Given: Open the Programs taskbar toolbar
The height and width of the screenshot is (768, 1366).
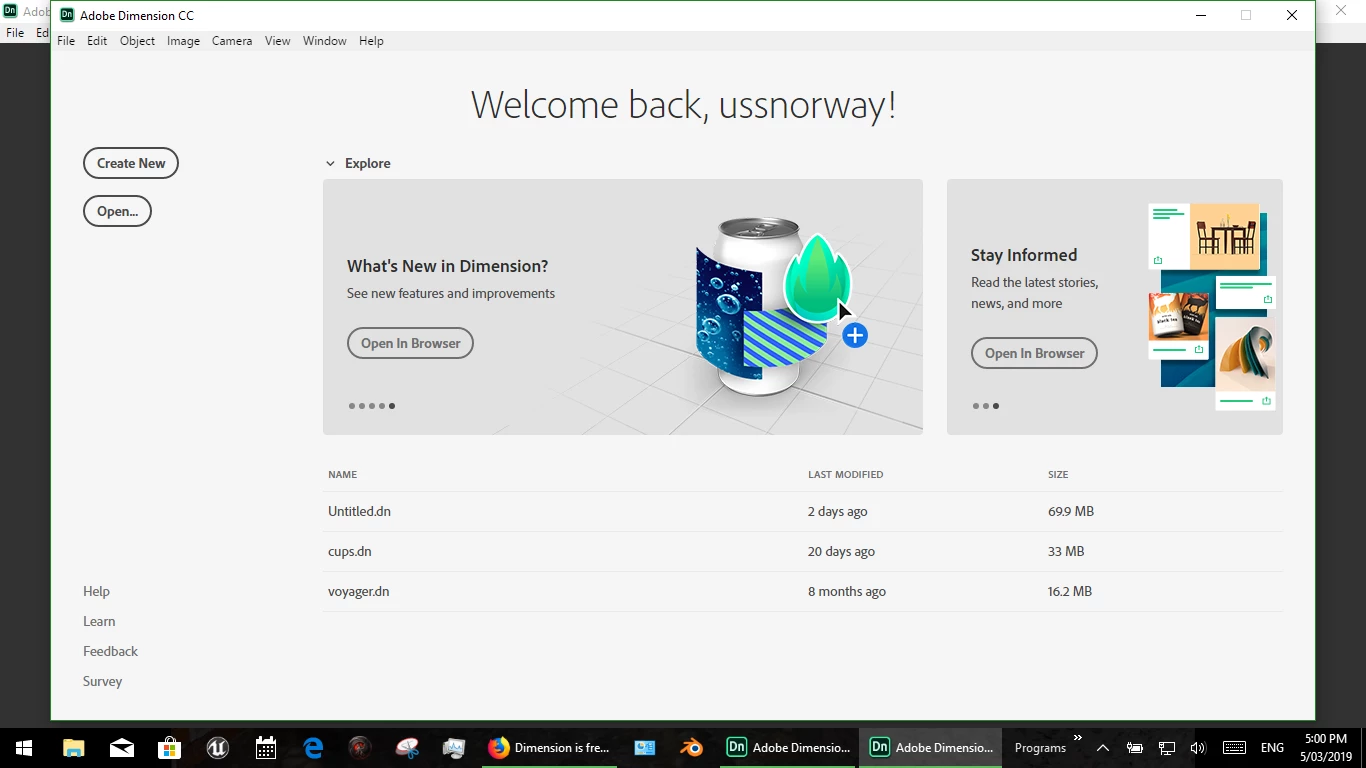Looking at the screenshot, I should click(1040, 747).
